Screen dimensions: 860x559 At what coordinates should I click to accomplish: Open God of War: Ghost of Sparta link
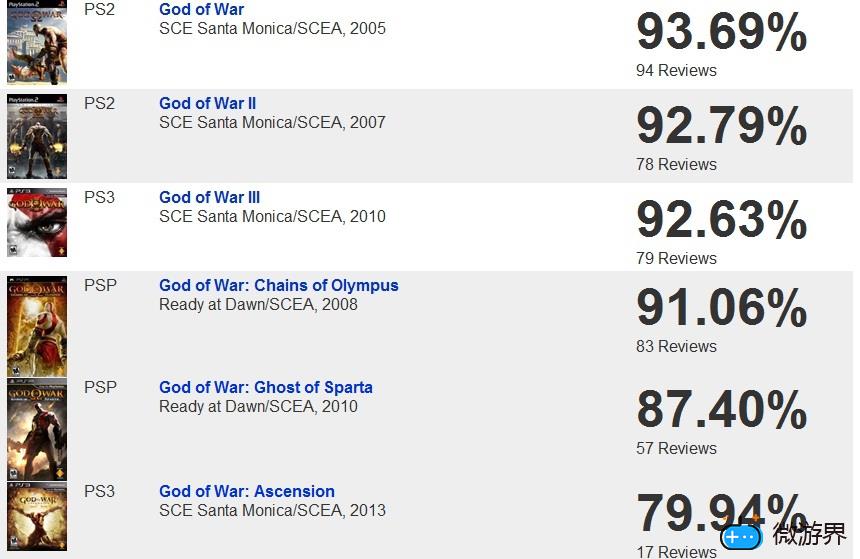tap(266, 387)
